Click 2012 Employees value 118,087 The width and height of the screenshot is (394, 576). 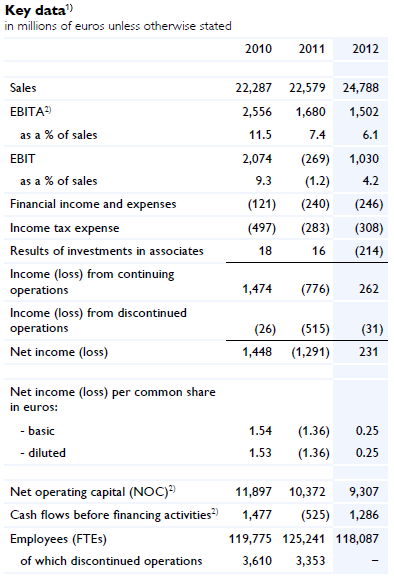pos(357,539)
